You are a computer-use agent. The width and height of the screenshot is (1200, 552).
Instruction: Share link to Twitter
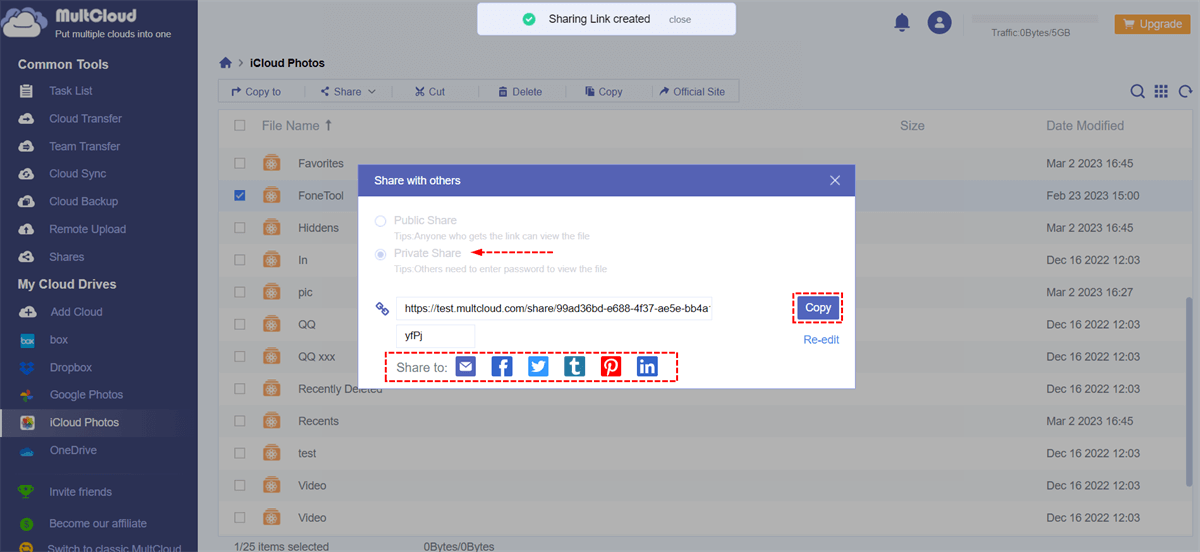538,367
